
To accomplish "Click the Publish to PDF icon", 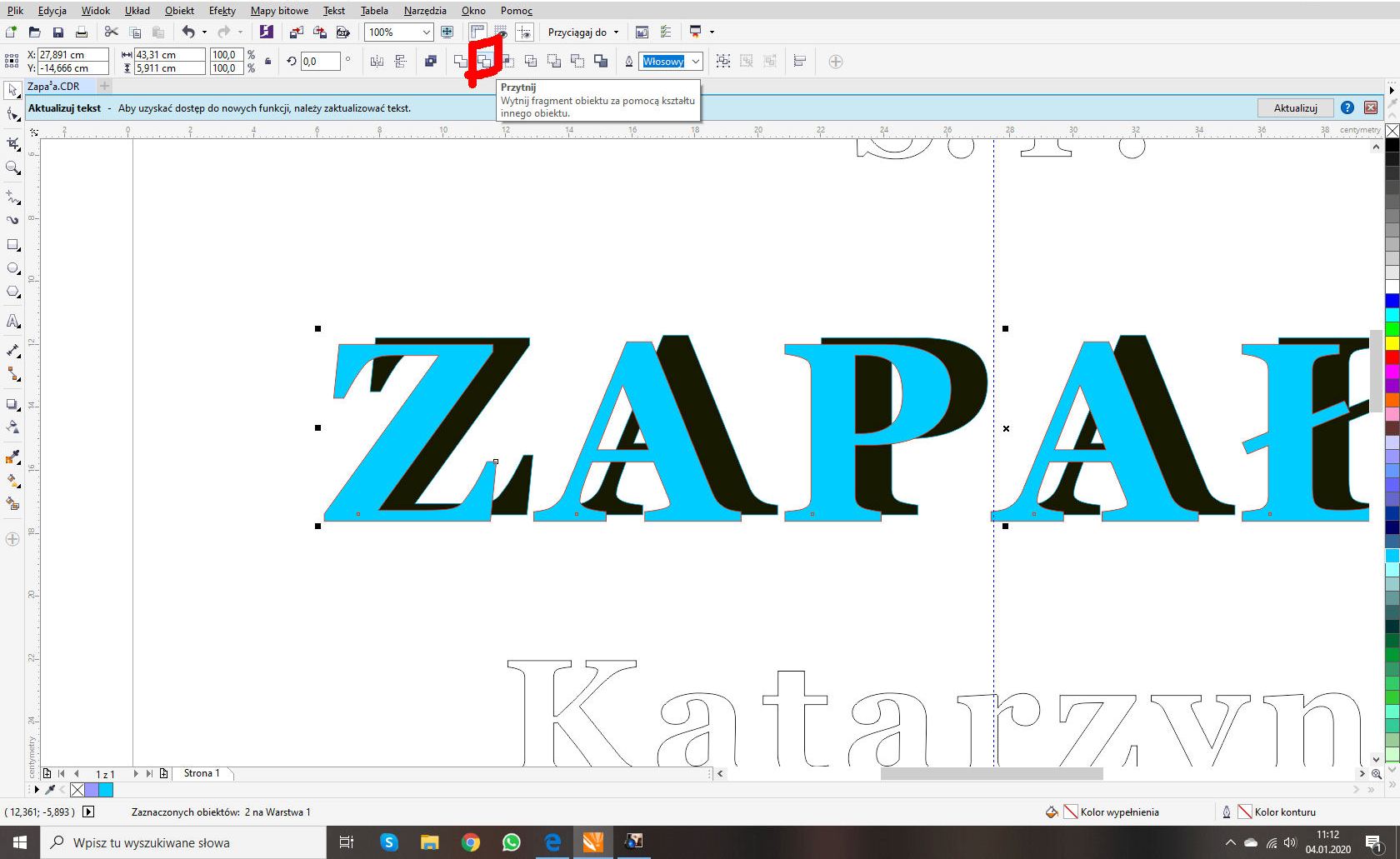I will point(342,32).
